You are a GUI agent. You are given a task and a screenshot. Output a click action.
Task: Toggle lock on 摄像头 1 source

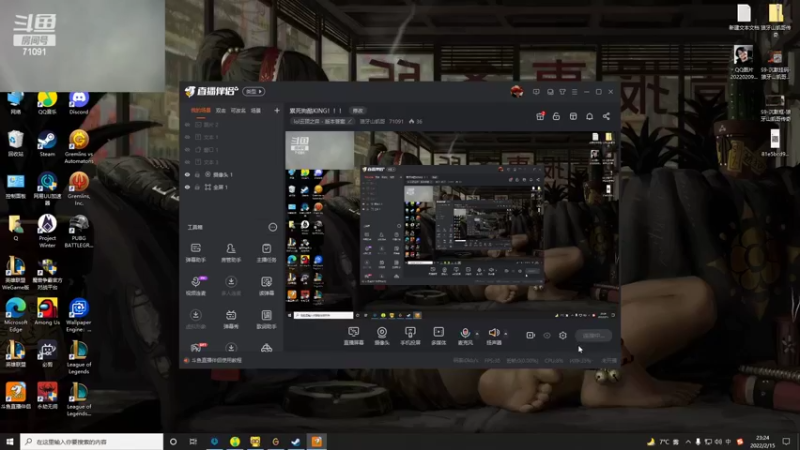[x=197, y=174]
